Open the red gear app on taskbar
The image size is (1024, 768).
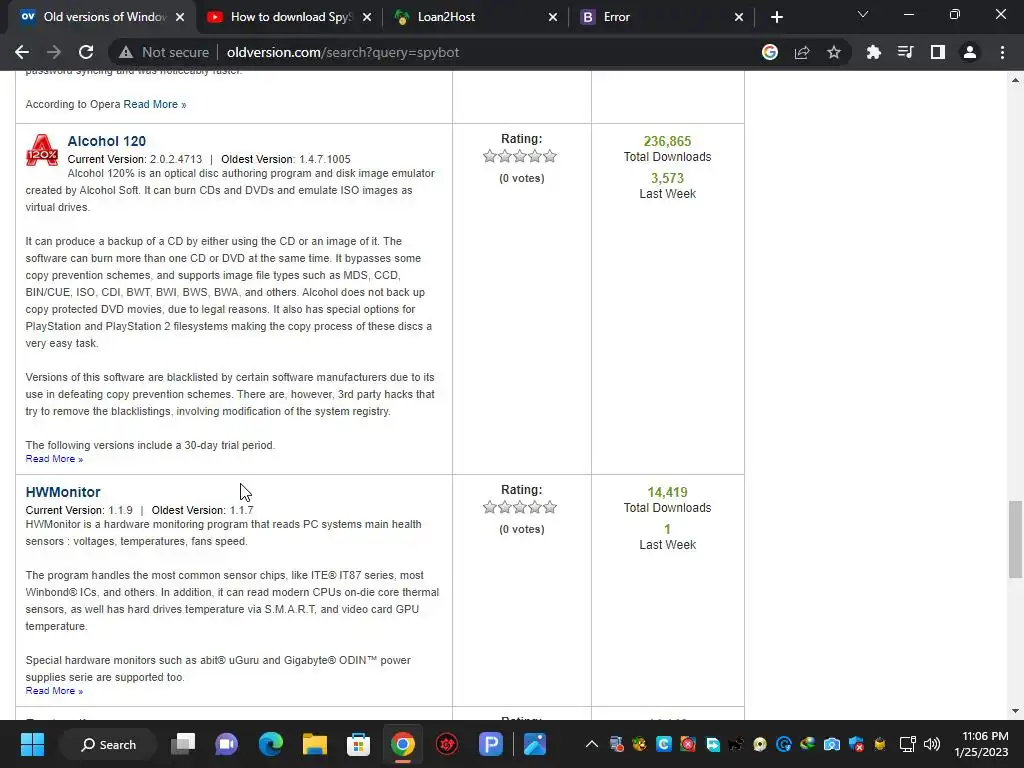click(x=447, y=744)
